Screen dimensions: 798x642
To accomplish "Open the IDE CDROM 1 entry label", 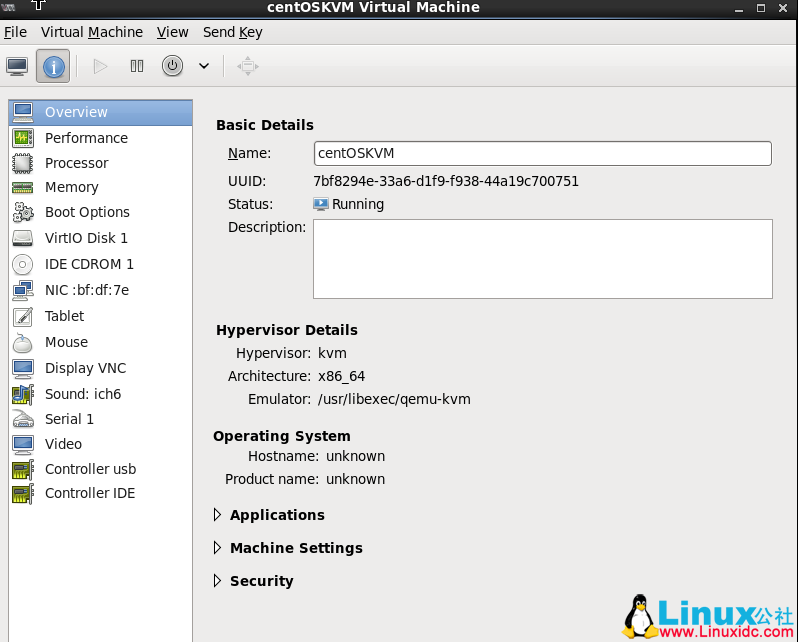I will click(89, 264).
